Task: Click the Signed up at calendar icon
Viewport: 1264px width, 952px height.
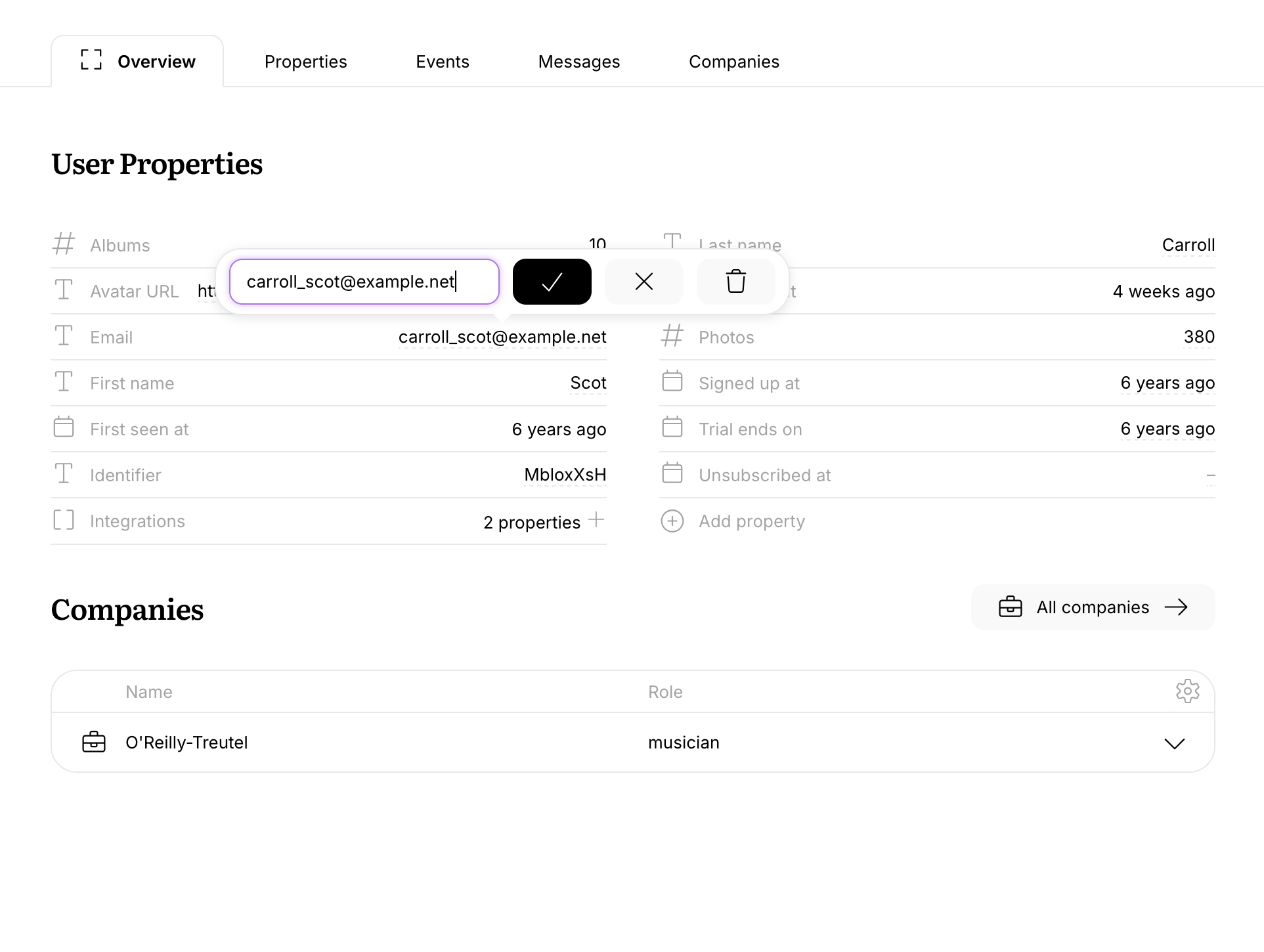Action: coord(672,381)
